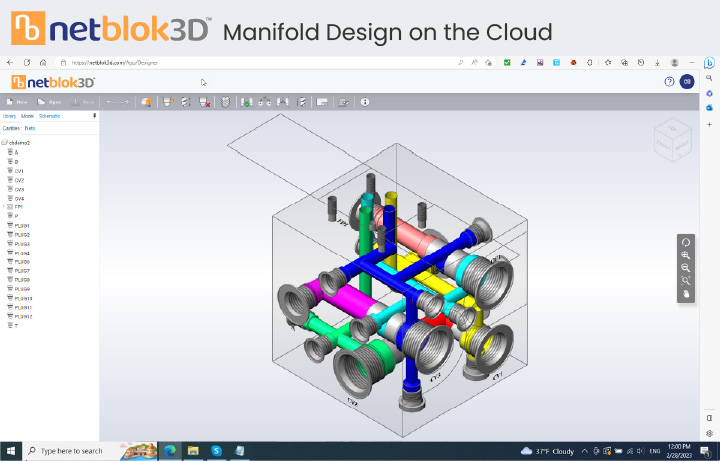720x462 pixels.
Task: Click the Windows Start button
Action: coord(10,451)
